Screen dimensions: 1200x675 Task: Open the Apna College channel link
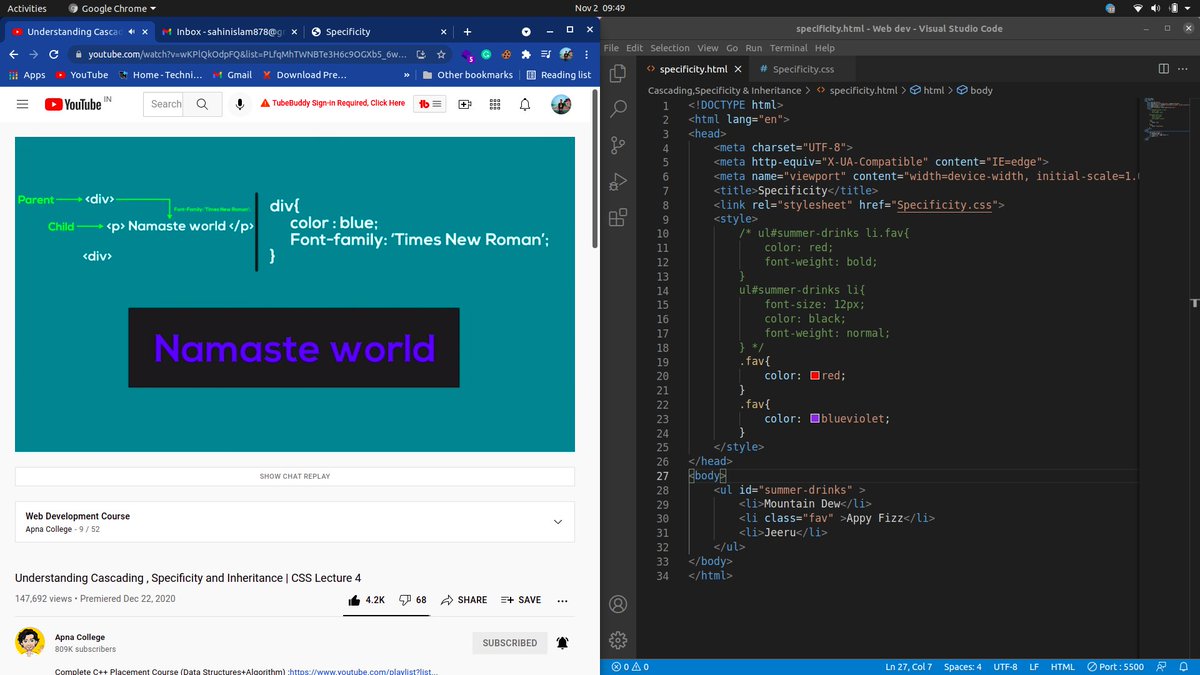(80, 637)
